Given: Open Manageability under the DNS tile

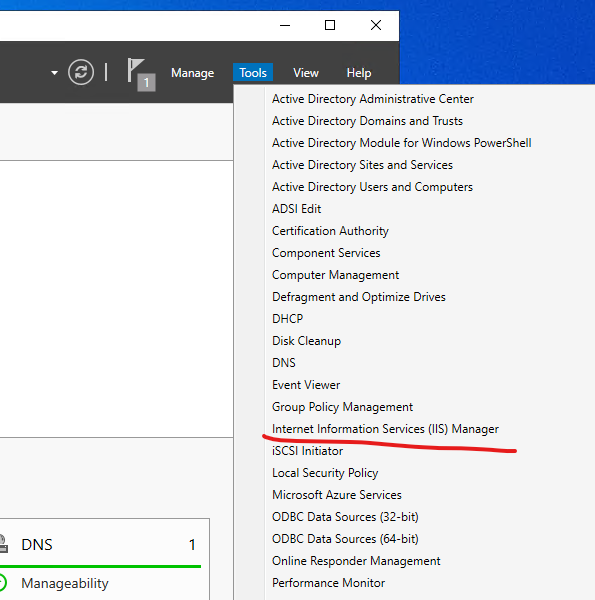Looking at the screenshot, I should [x=65, y=583].
